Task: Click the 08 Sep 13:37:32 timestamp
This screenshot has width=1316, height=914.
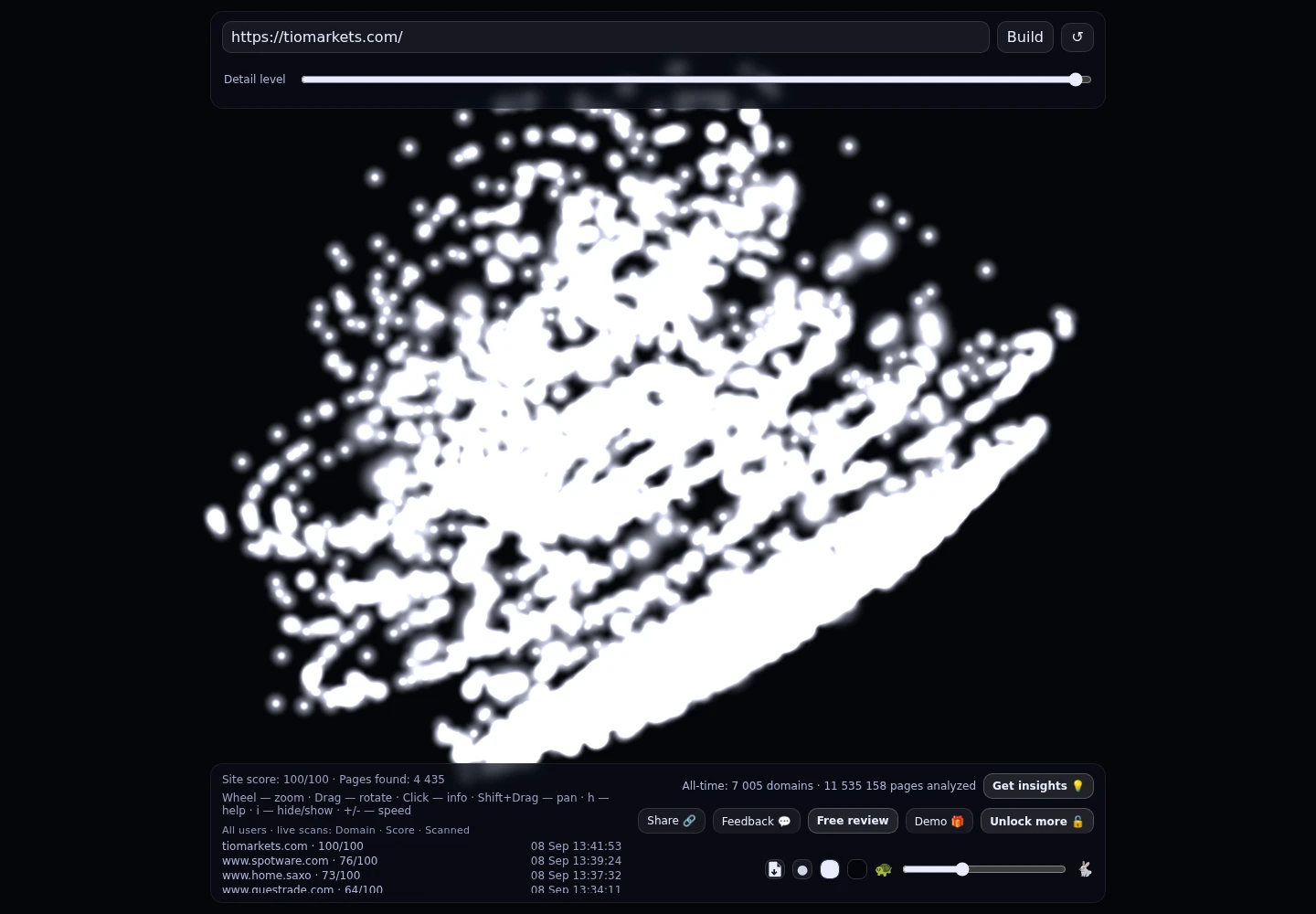Action: tap(576, 876)
